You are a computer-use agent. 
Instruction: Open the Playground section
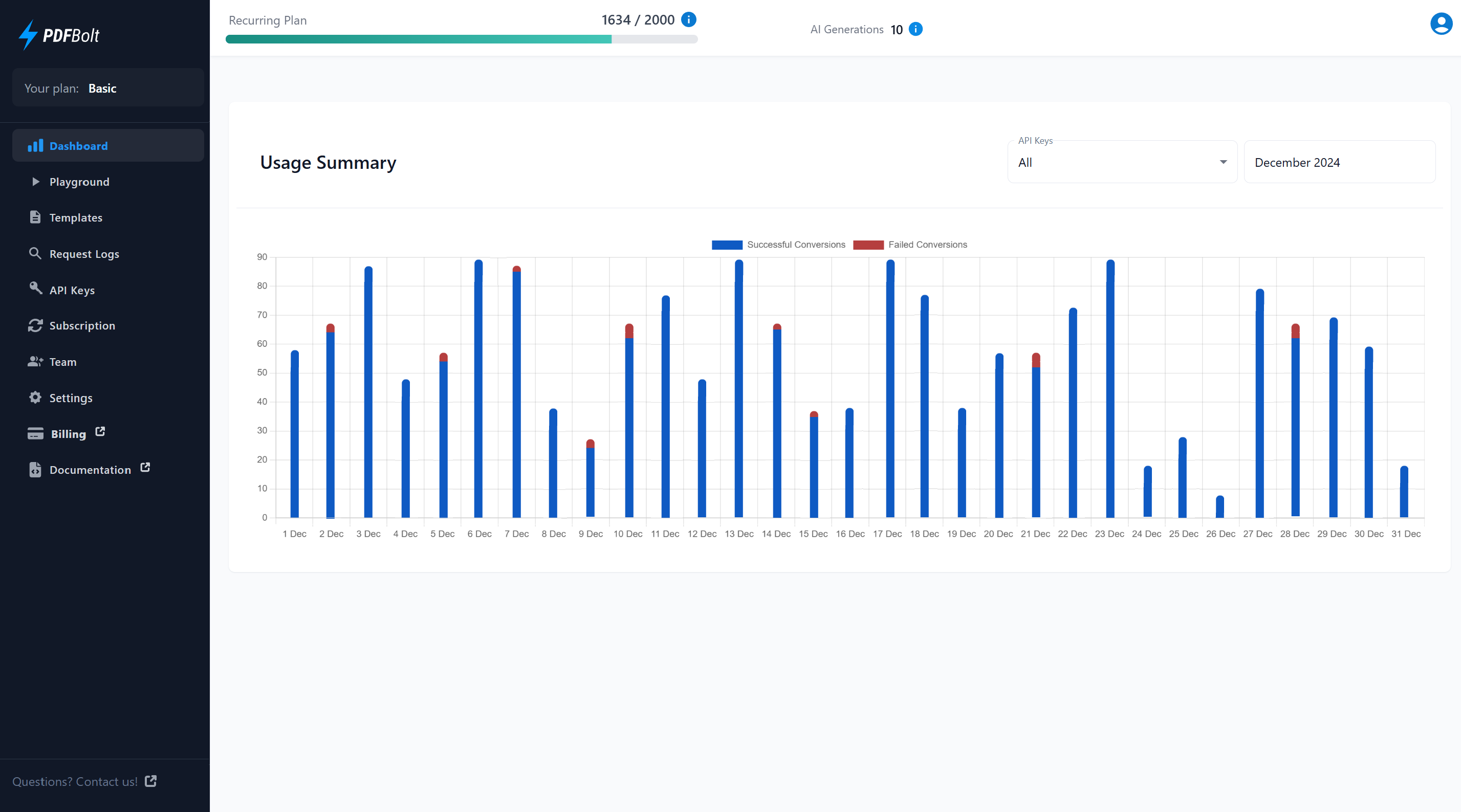coord(79,182)
